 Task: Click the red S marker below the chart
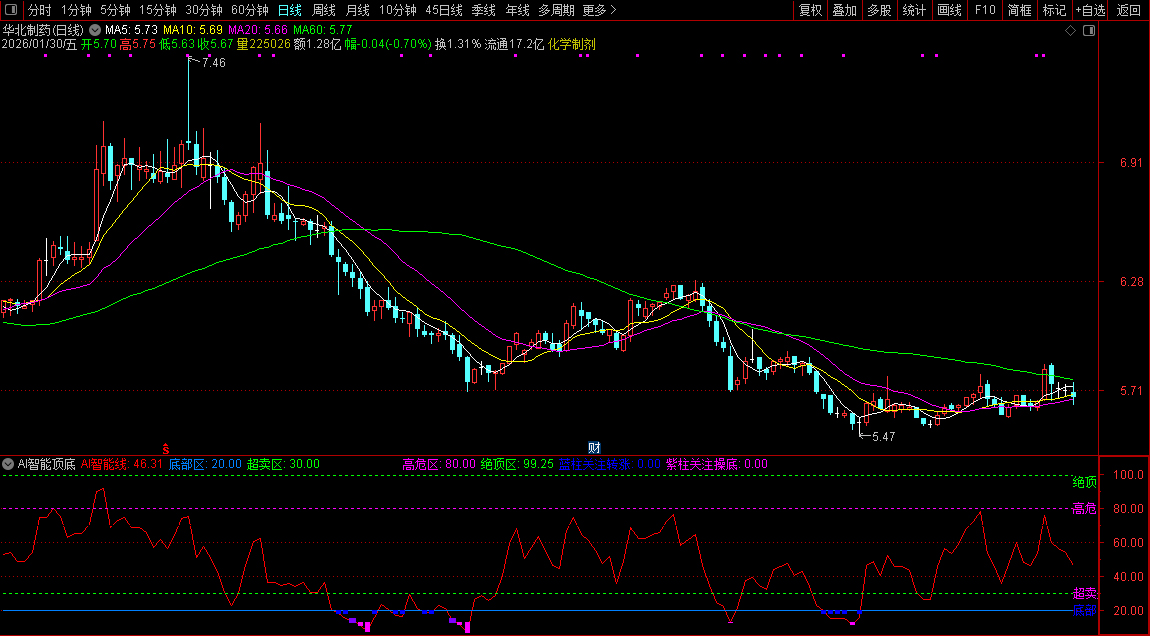[x=166, y=447]
